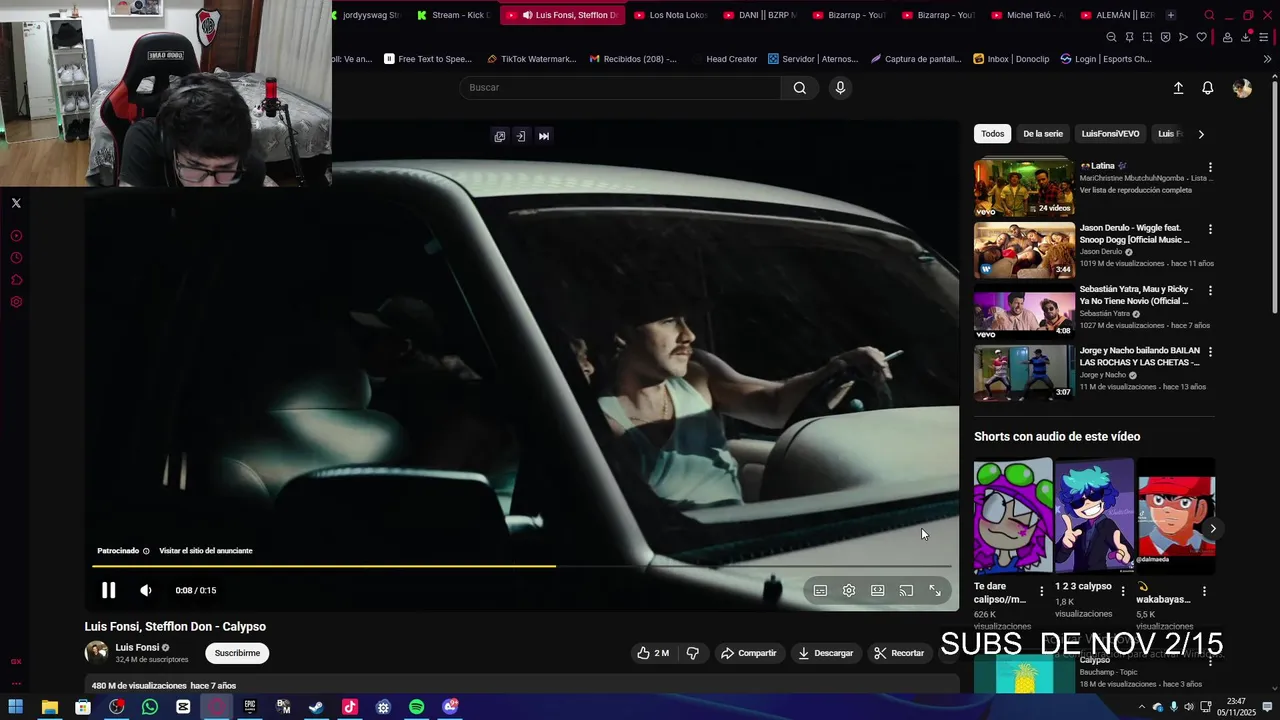Cast video to a device
Screen dimensions: 1280x720
[x=906, y=591]
